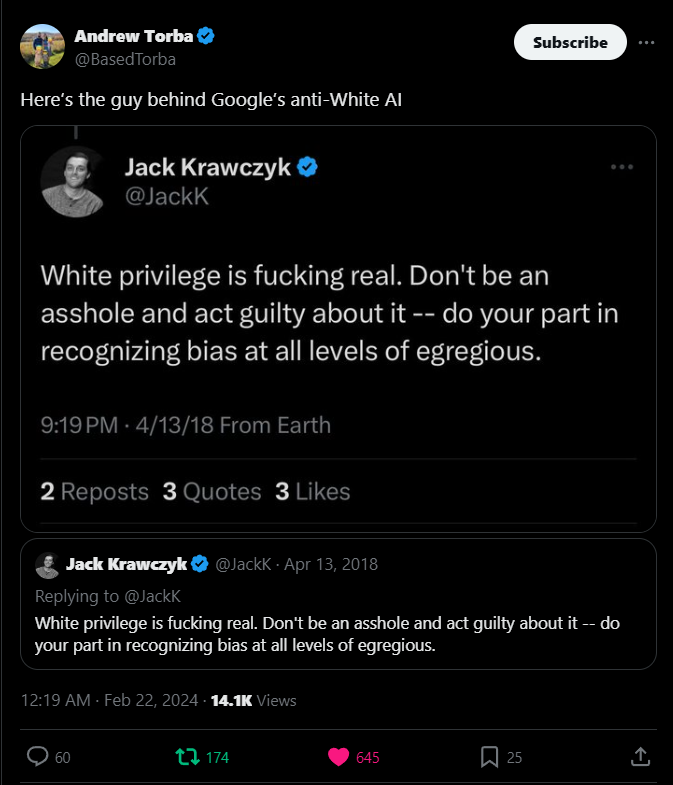Open the share upload icon

click(640, 756)
